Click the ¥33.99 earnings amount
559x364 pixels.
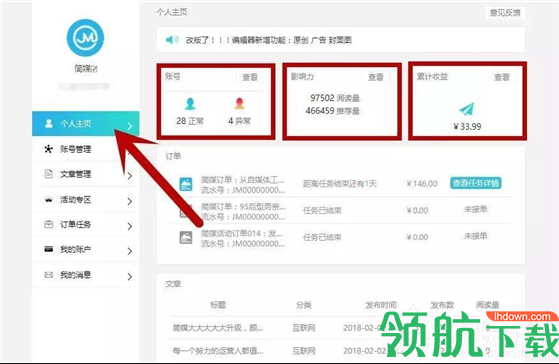click(x=467, y=127)
